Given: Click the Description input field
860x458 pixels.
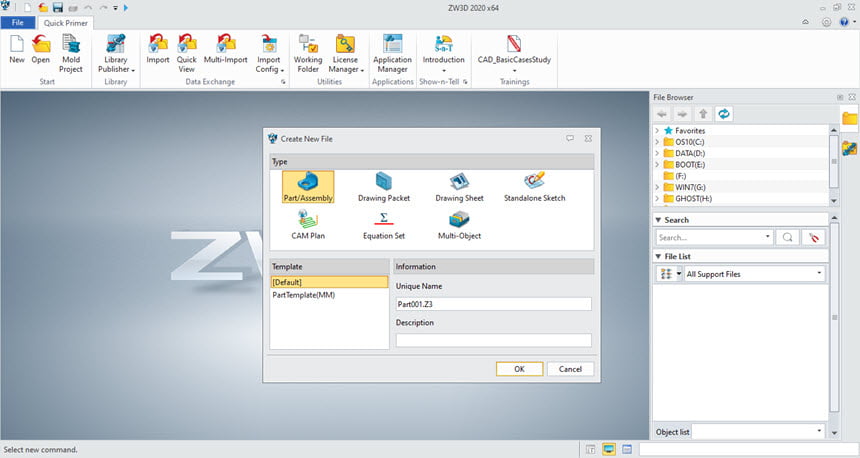Looking at the screenshot, I should (x=494, y=340).
